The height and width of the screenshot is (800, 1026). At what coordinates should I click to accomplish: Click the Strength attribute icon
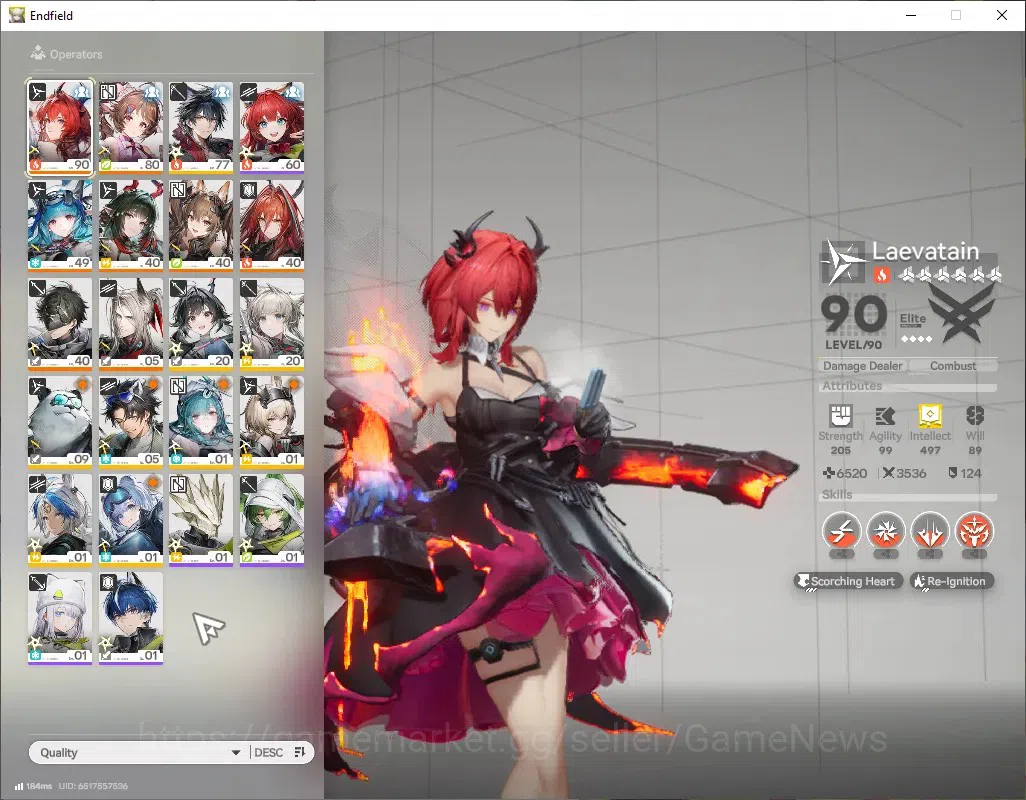click(x=841, y=416)
